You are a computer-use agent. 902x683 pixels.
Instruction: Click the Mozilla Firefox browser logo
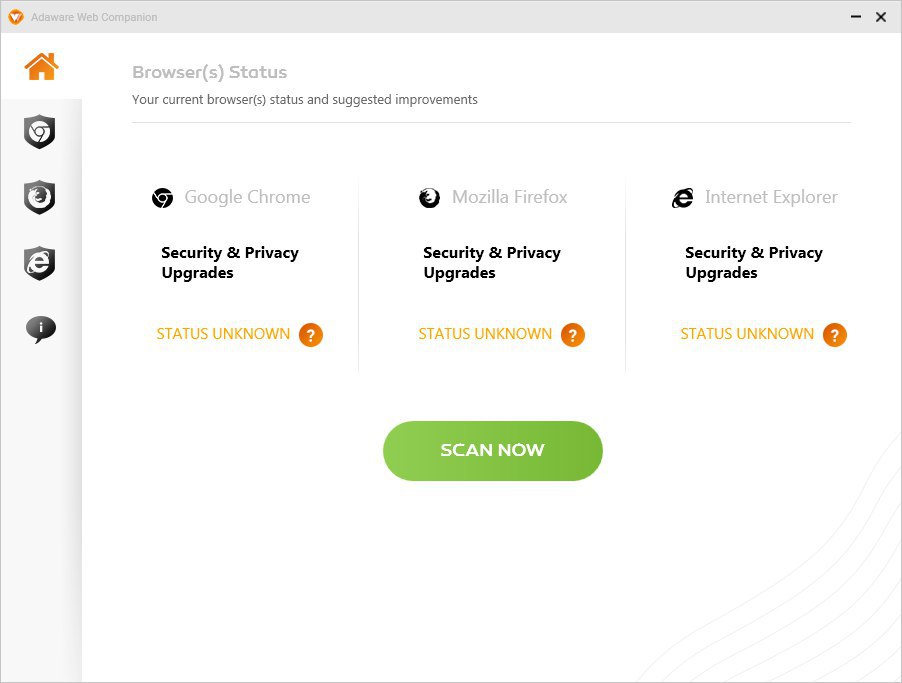429,198
